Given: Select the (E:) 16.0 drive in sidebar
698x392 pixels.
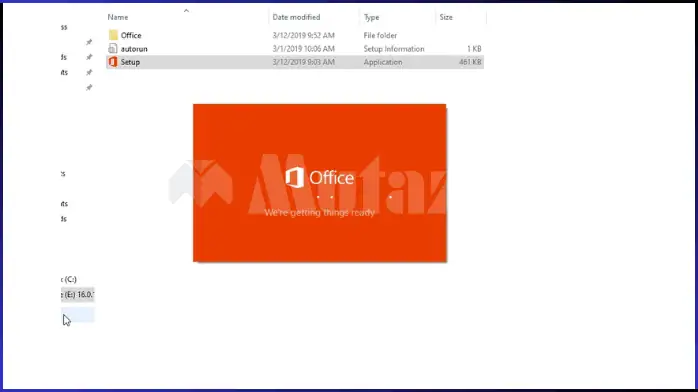Looking at the screenshot, I should (x=77, y=295).
